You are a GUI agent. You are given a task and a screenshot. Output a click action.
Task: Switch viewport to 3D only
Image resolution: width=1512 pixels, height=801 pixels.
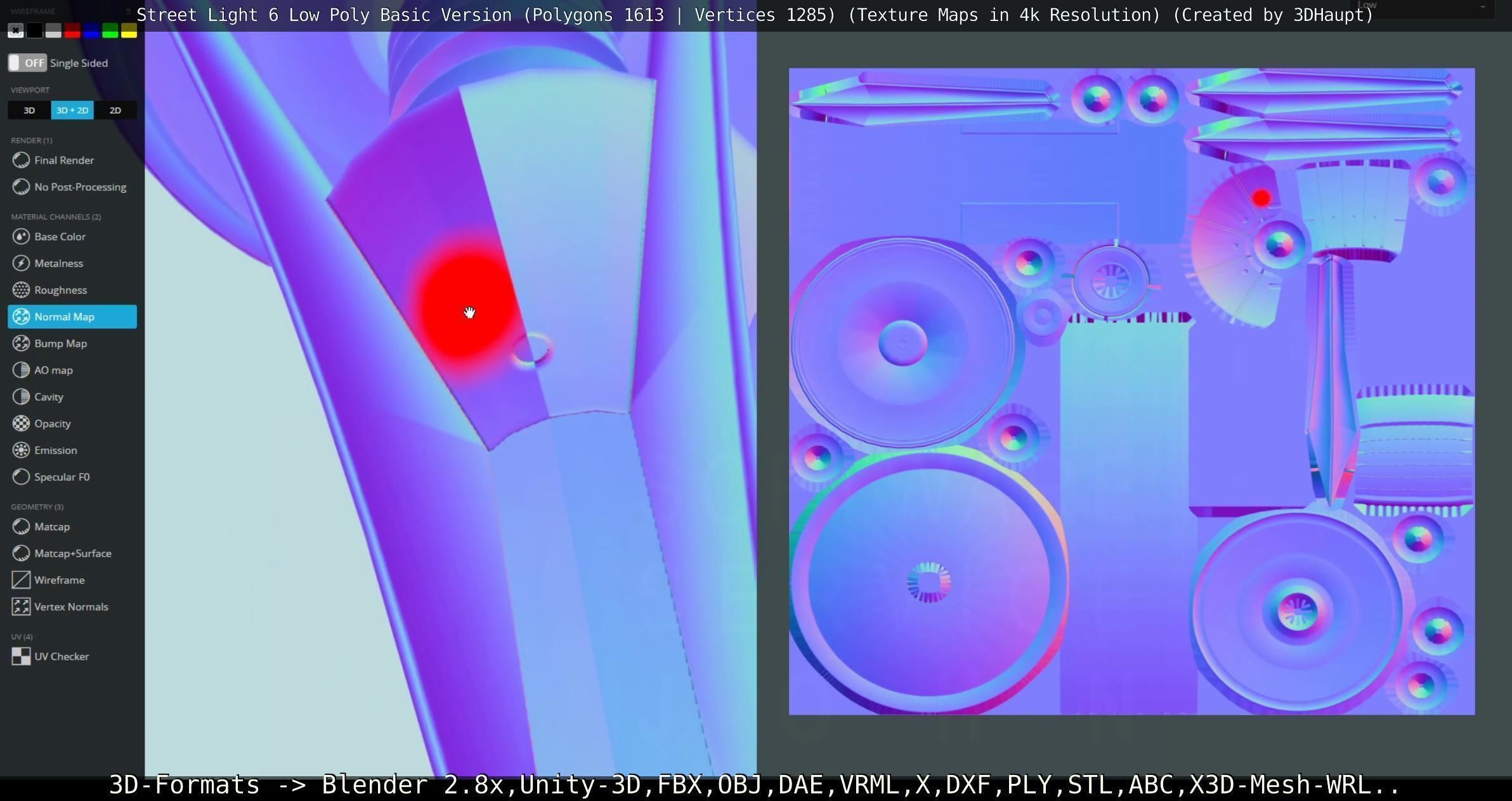tap(29, 110)
